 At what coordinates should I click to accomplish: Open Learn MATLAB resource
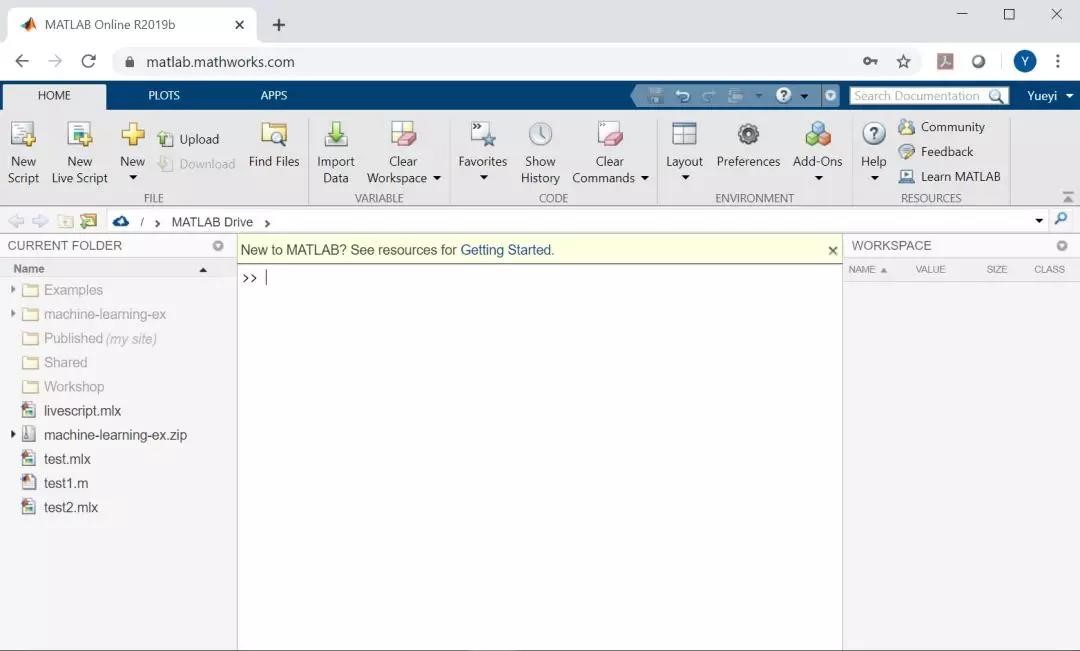coord(949,176)
